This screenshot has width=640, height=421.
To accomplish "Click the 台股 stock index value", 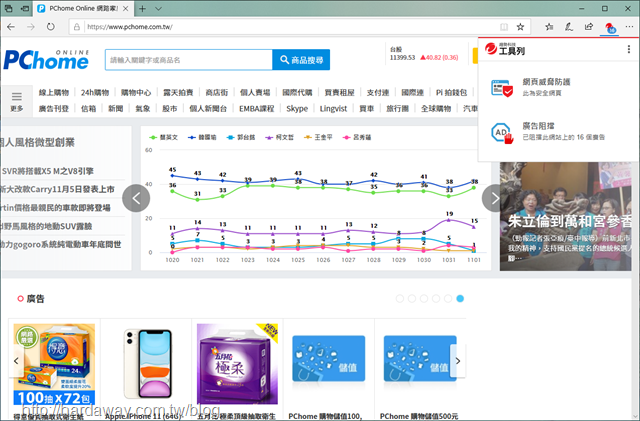I will (x=402, y=58).
